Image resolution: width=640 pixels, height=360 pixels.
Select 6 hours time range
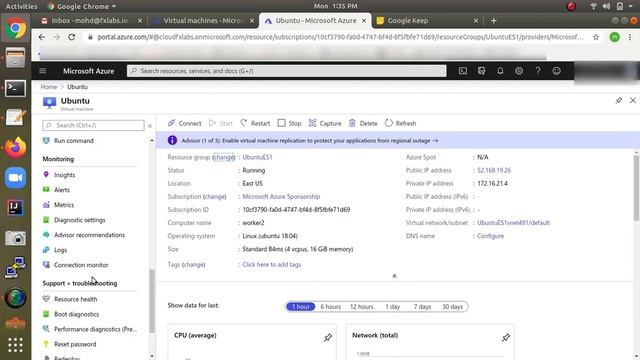pyautogui.click(x=331, y=307)
